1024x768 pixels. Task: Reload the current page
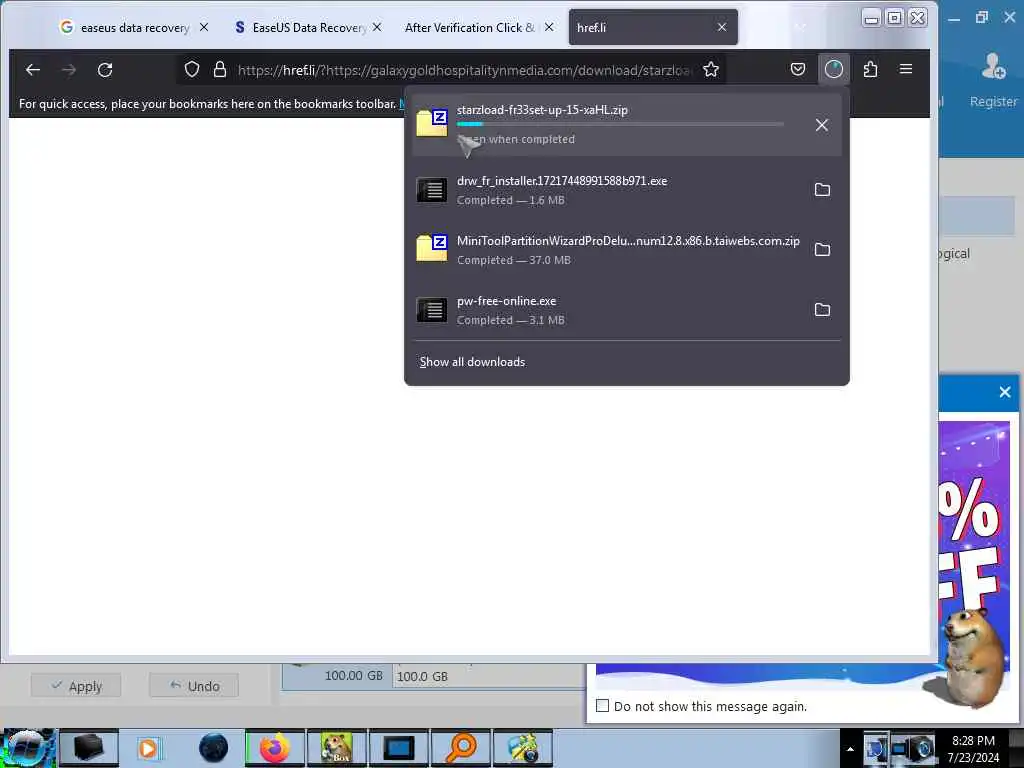pyautogui.click(x=105, y=69)
